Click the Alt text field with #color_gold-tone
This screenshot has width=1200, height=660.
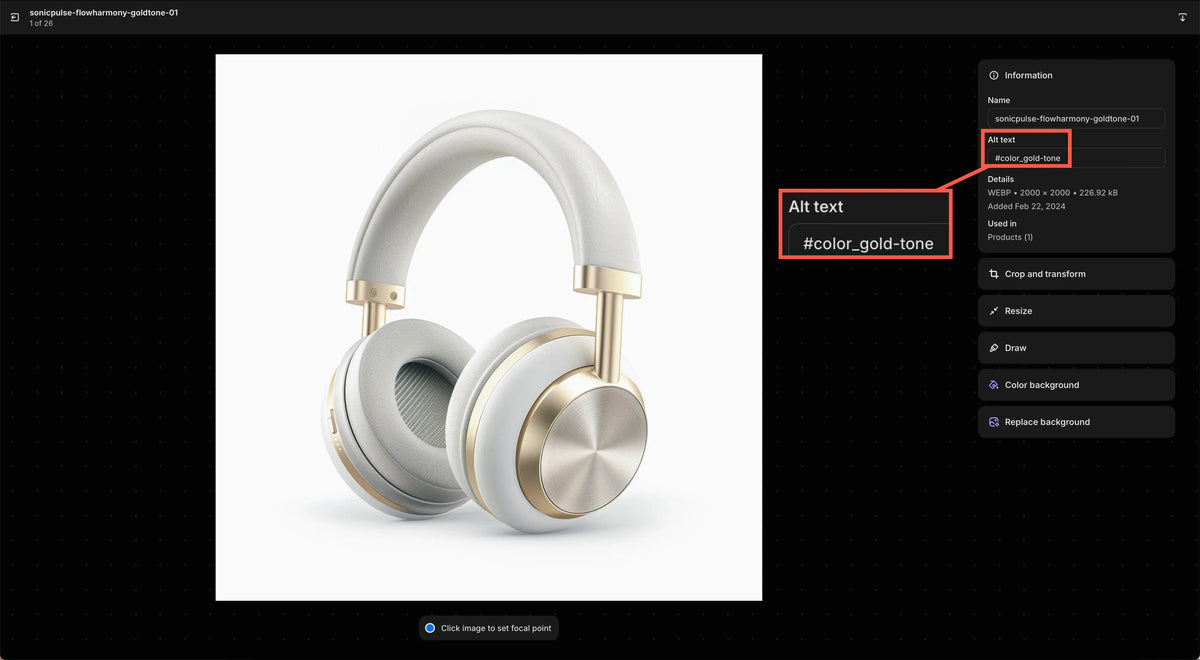1076,158
